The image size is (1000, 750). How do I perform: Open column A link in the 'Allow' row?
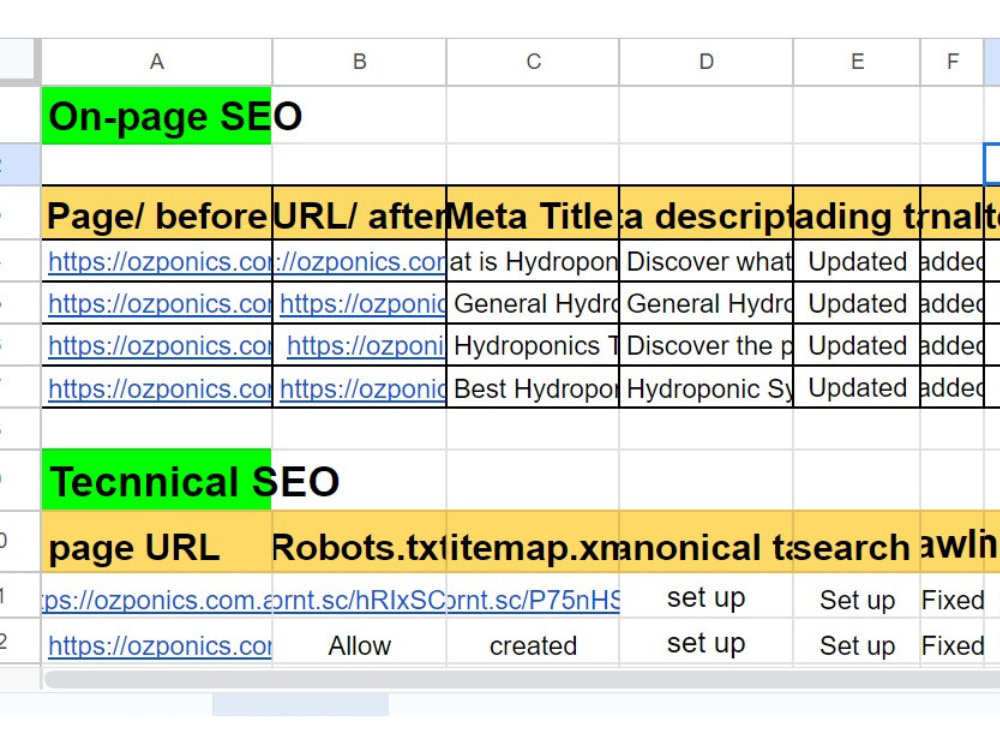pyautogui.click(x=159, y=646)
